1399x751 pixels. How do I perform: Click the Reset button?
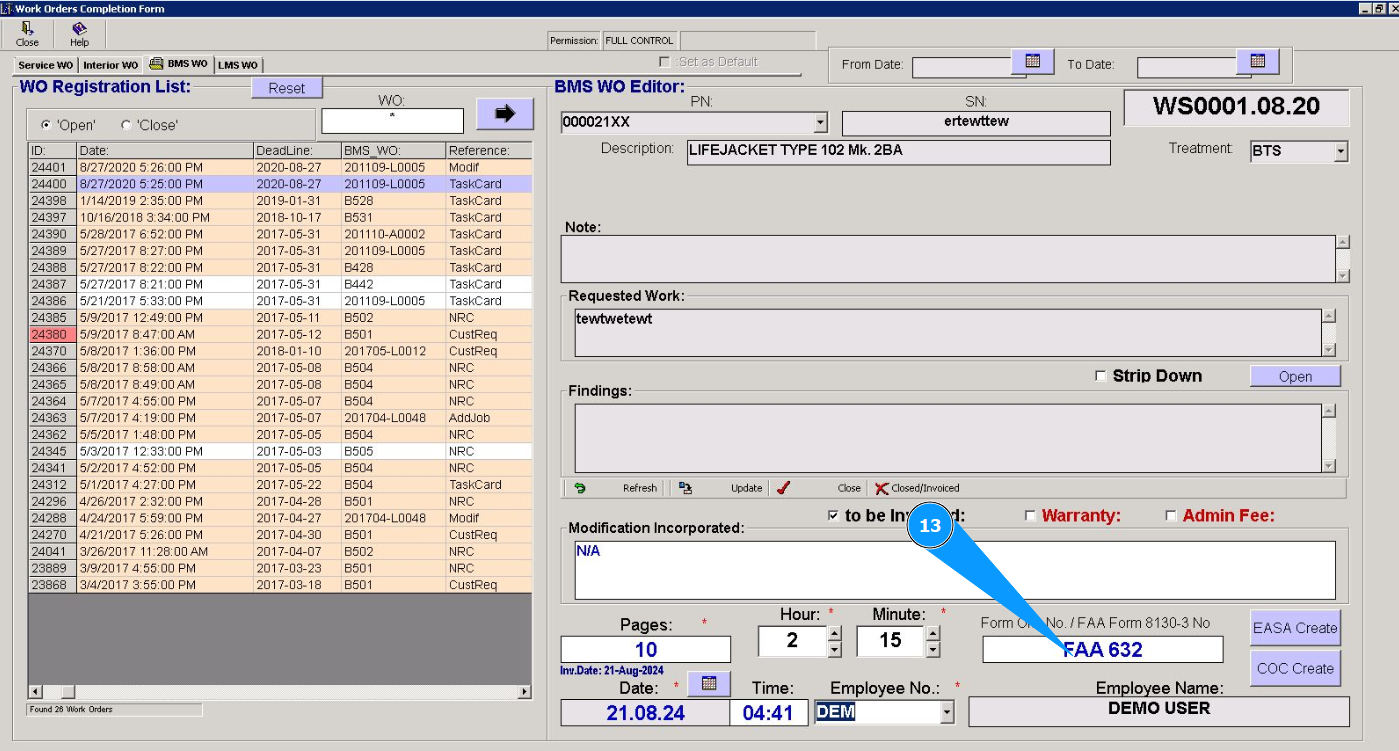point(286,88)
